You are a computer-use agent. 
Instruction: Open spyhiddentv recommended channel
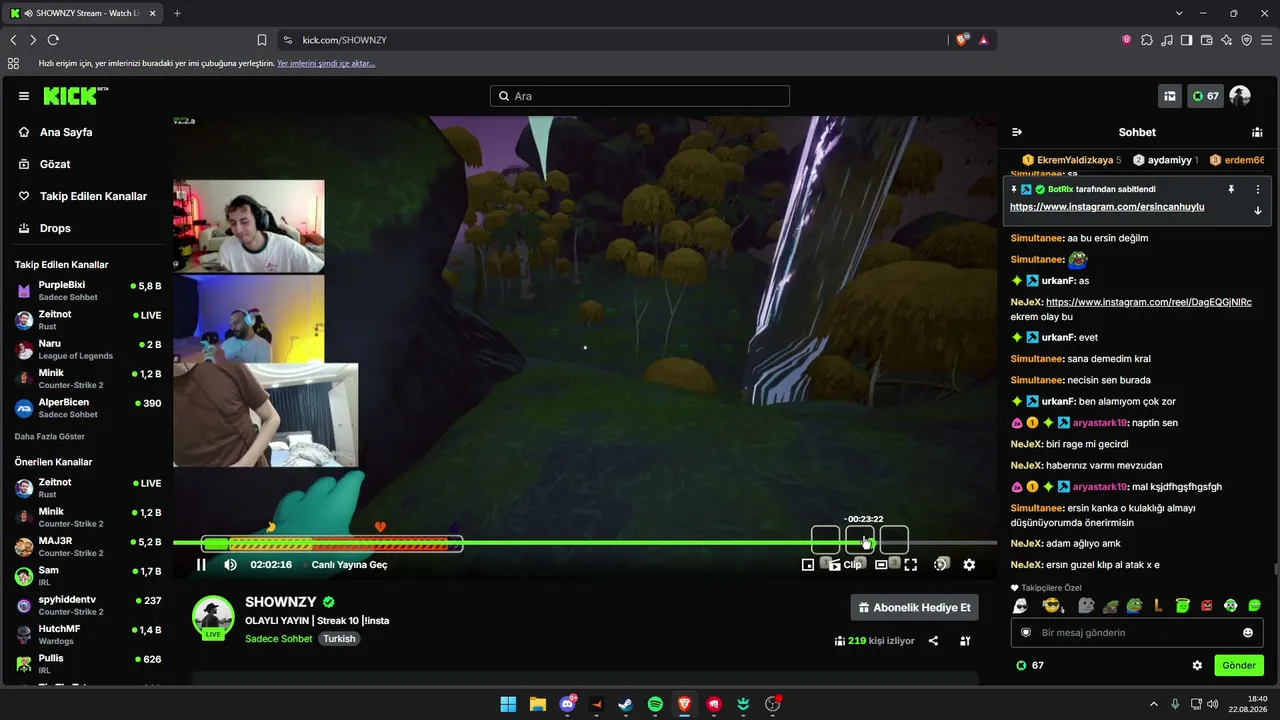click(88, 605)
